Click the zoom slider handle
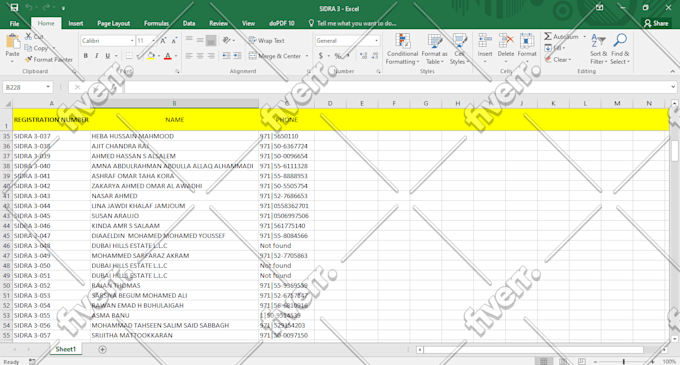680x365 pixels. click(x=624, y=362)
